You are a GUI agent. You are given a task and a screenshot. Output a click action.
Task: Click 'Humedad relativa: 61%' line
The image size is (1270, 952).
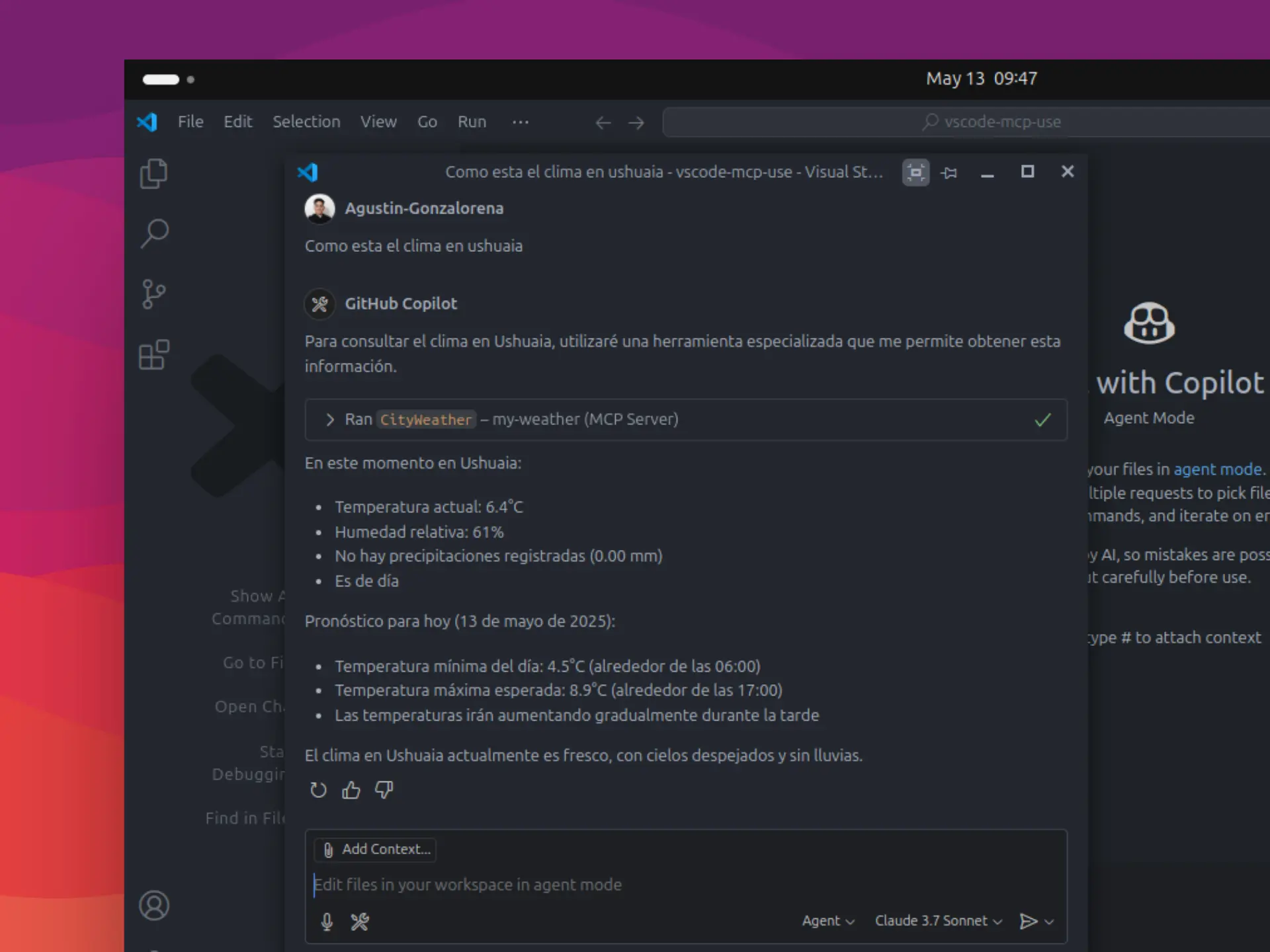[x=419, y=532]
